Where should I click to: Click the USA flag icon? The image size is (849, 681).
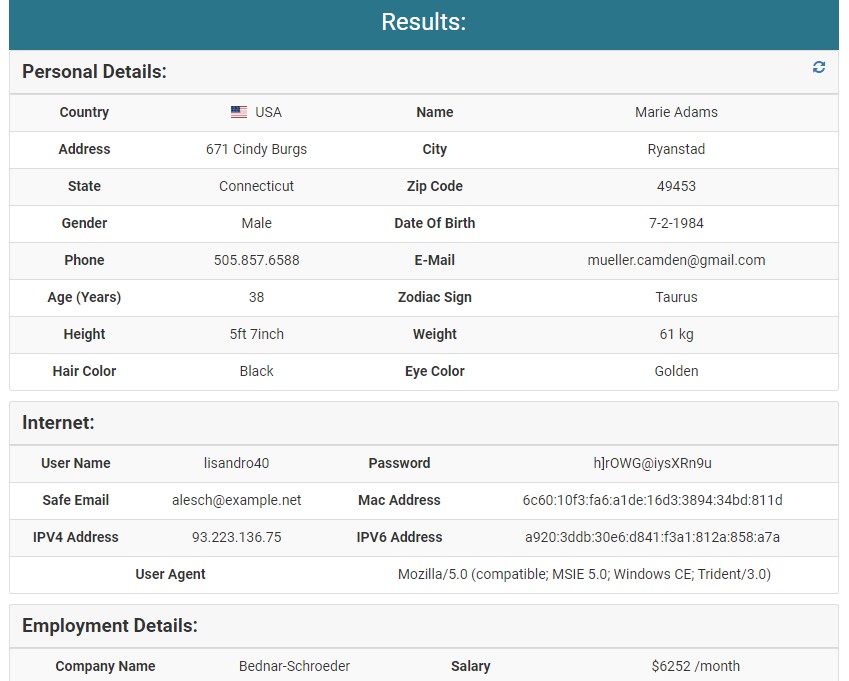pos(238,112)
